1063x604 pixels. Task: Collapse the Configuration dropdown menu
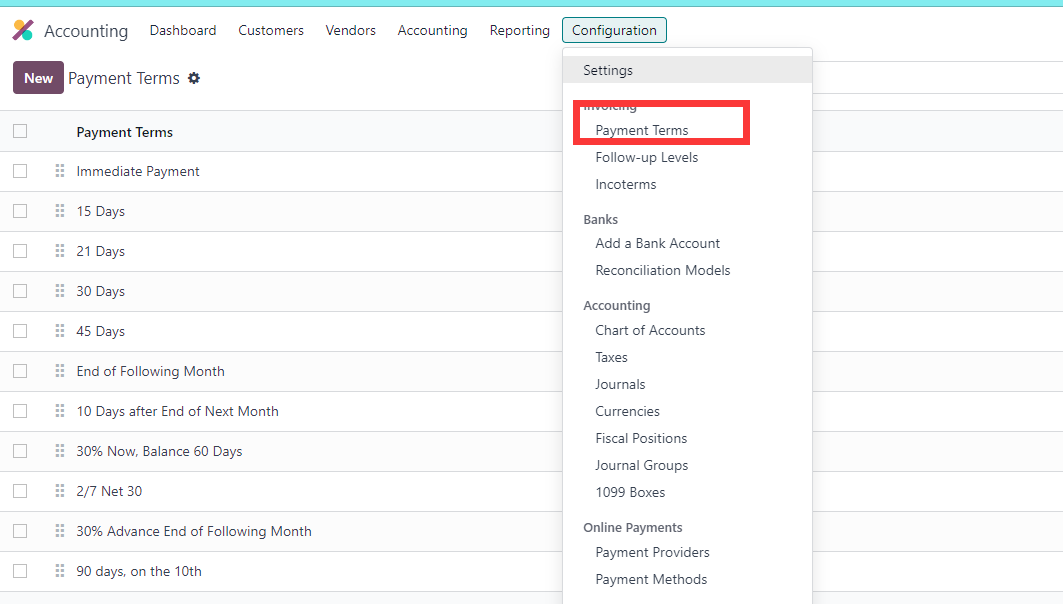click(x=614, y=30)
